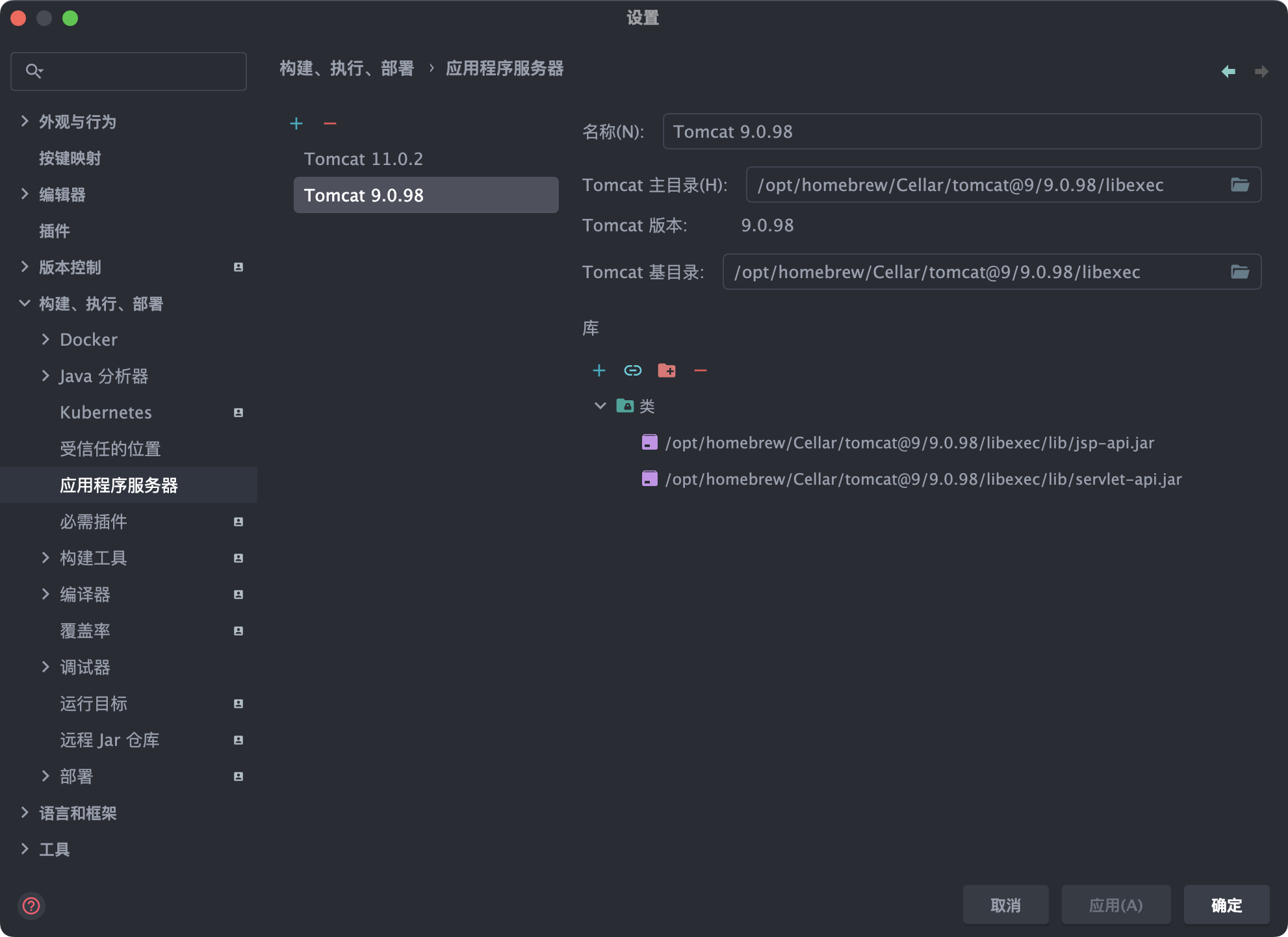Click project-level badge next to Kubernetes
Image resolution: width=1288 pixels, height=937 pixels.
tap(238, 413)
